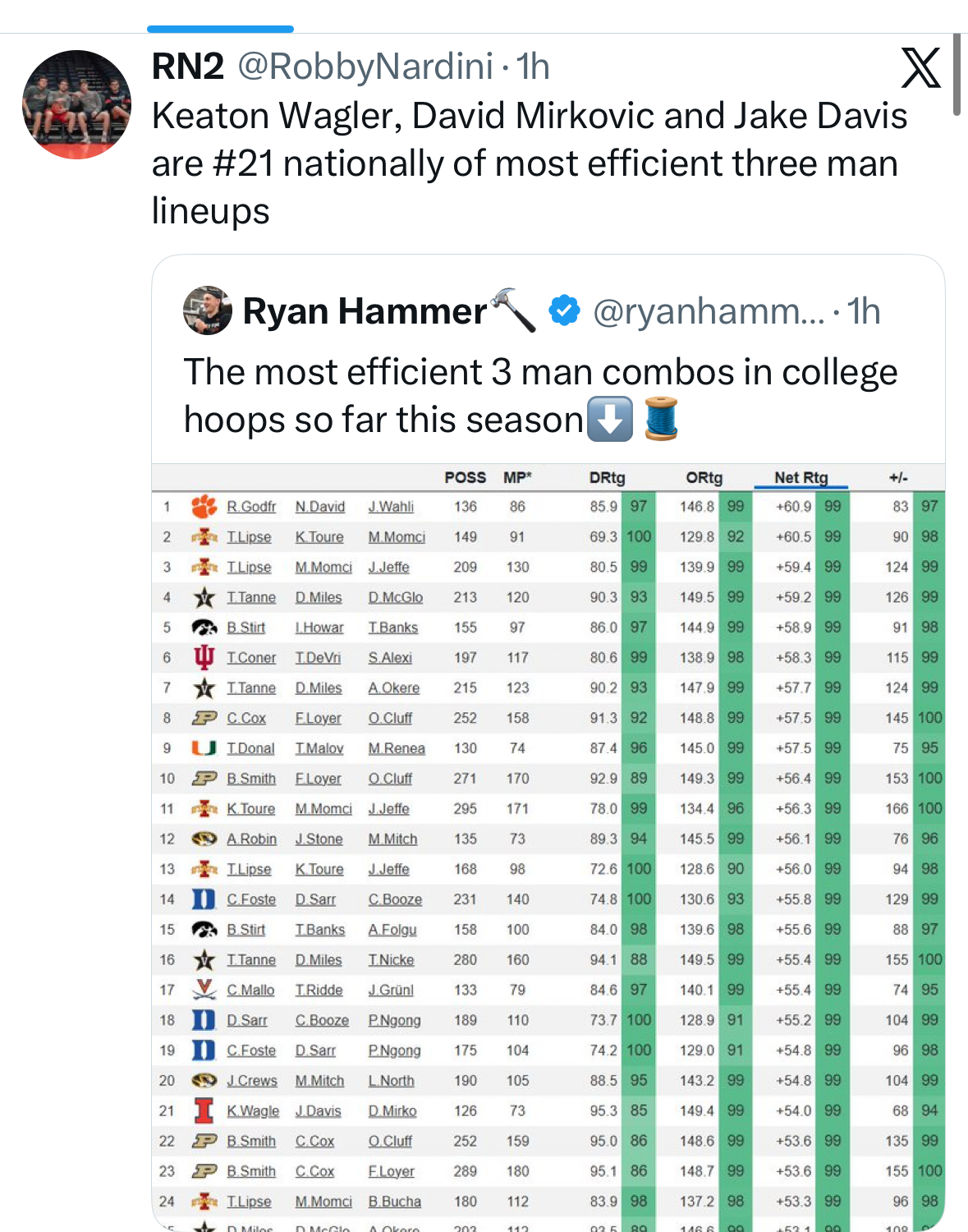Click the Illinois logo in row 21
This screenshot has width=968, height=1232.
pos(204,1110)
